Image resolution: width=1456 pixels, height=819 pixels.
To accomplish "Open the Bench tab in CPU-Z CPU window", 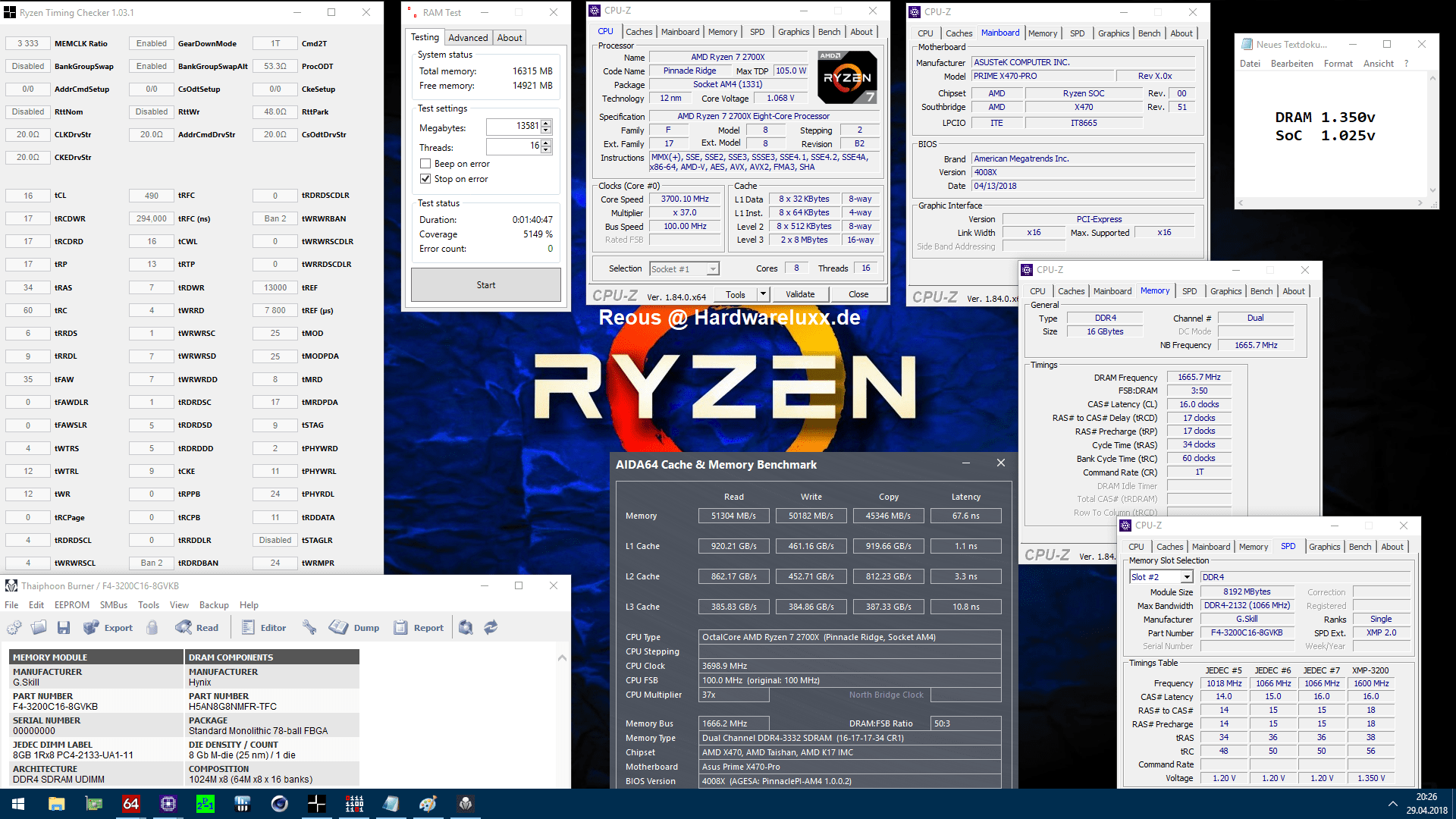I will pos(829,32).
